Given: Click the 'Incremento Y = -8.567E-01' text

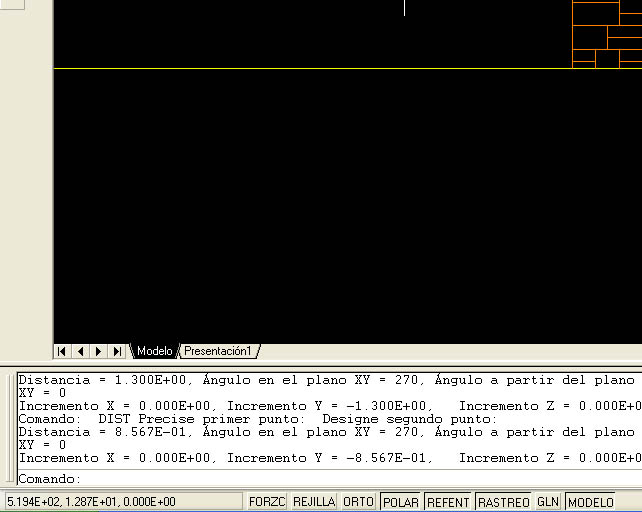Looking at the screenshot, I should pyautogui.click(x=329, y=458).
